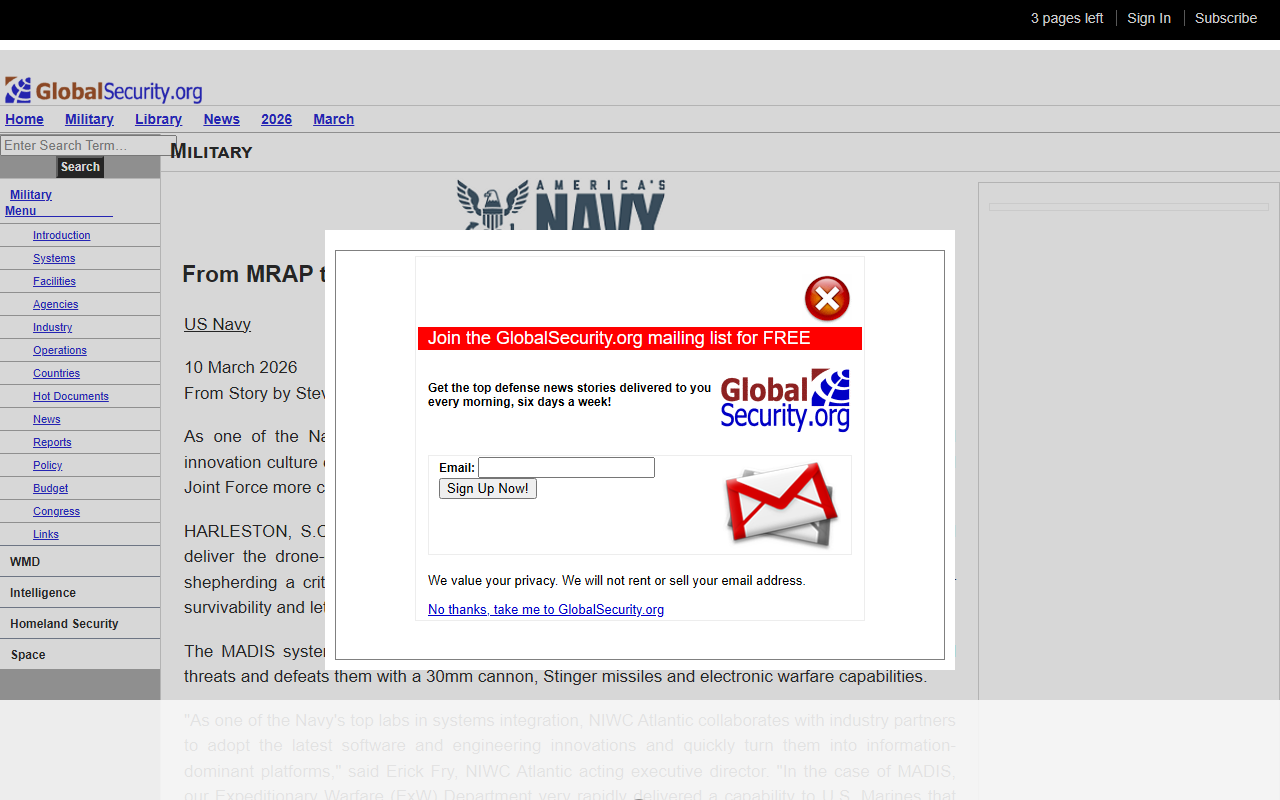The width and height of the screenshot is (1280, 800).
Task: Click 'No thanks, take me to GlobalSecurity.org' link
Action: (546, 609)
